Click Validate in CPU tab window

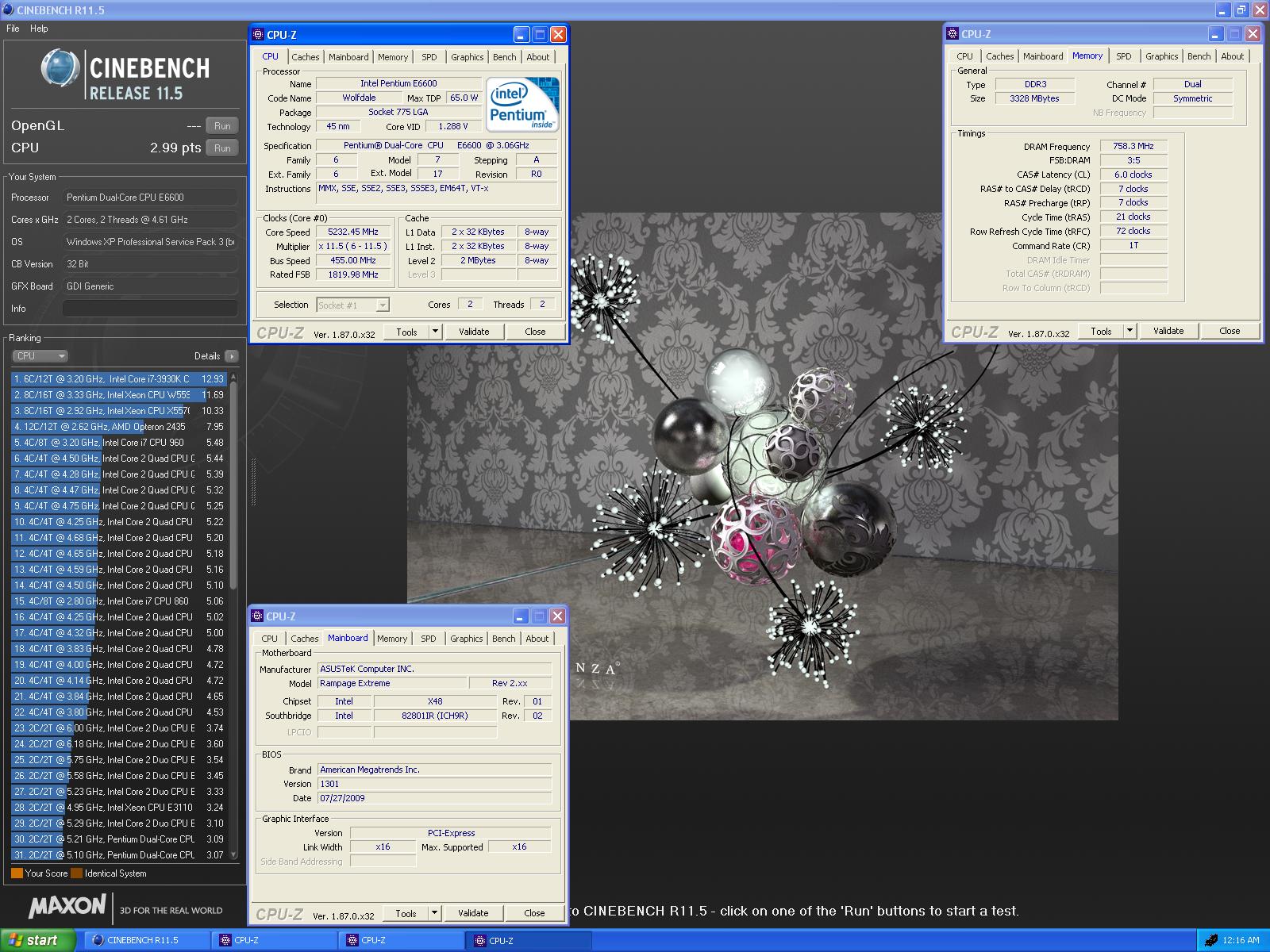[x=474, y=332]
